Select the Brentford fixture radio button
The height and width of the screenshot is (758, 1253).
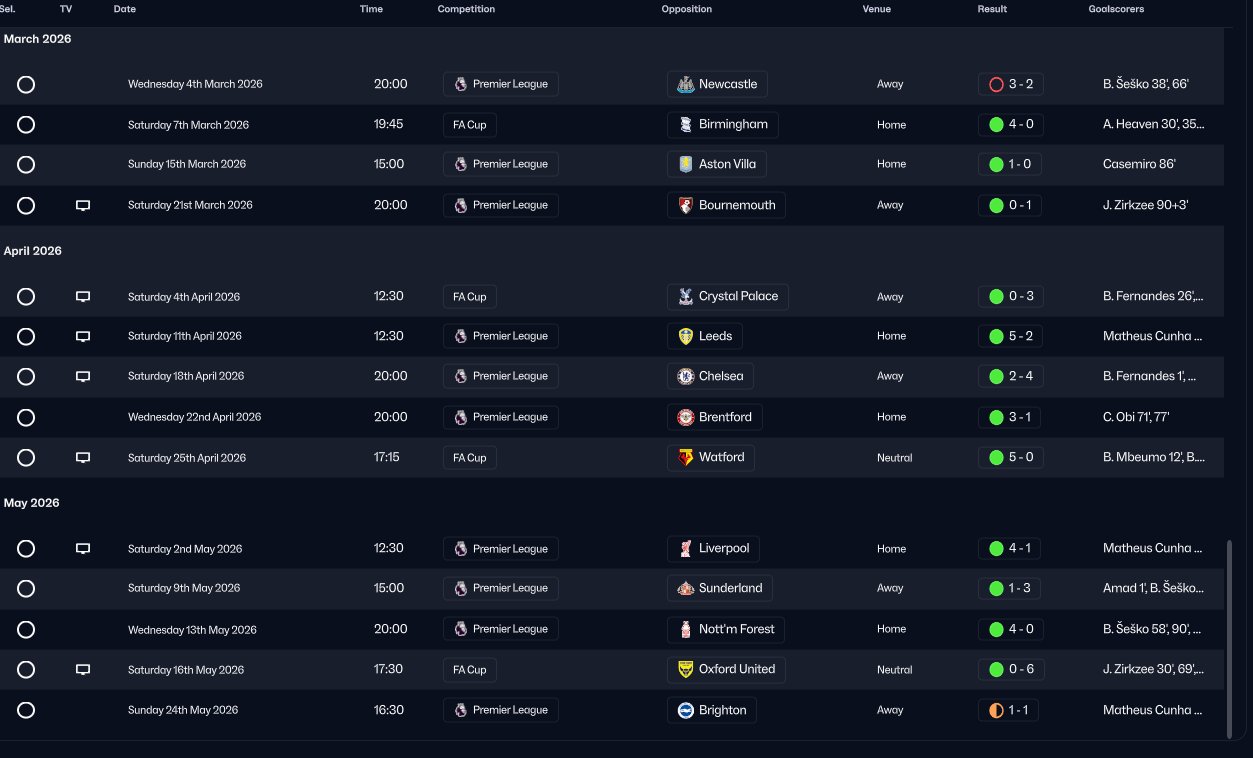coord(26,417)
